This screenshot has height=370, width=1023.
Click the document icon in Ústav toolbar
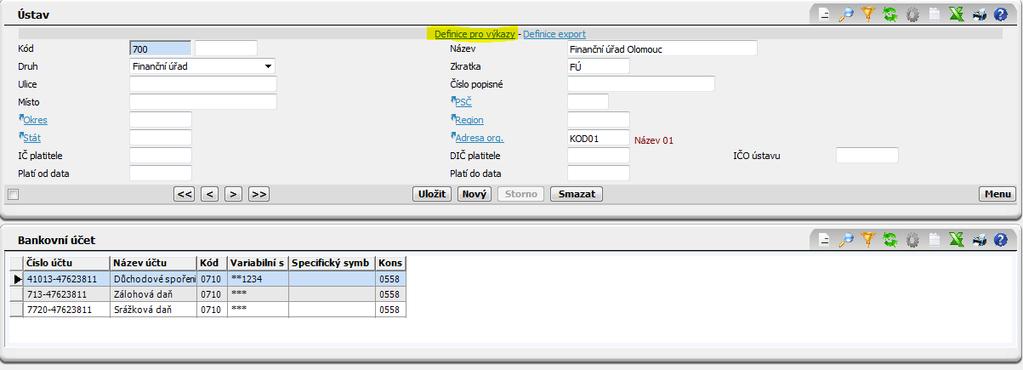pyautogui.click(x=825, y=14)
